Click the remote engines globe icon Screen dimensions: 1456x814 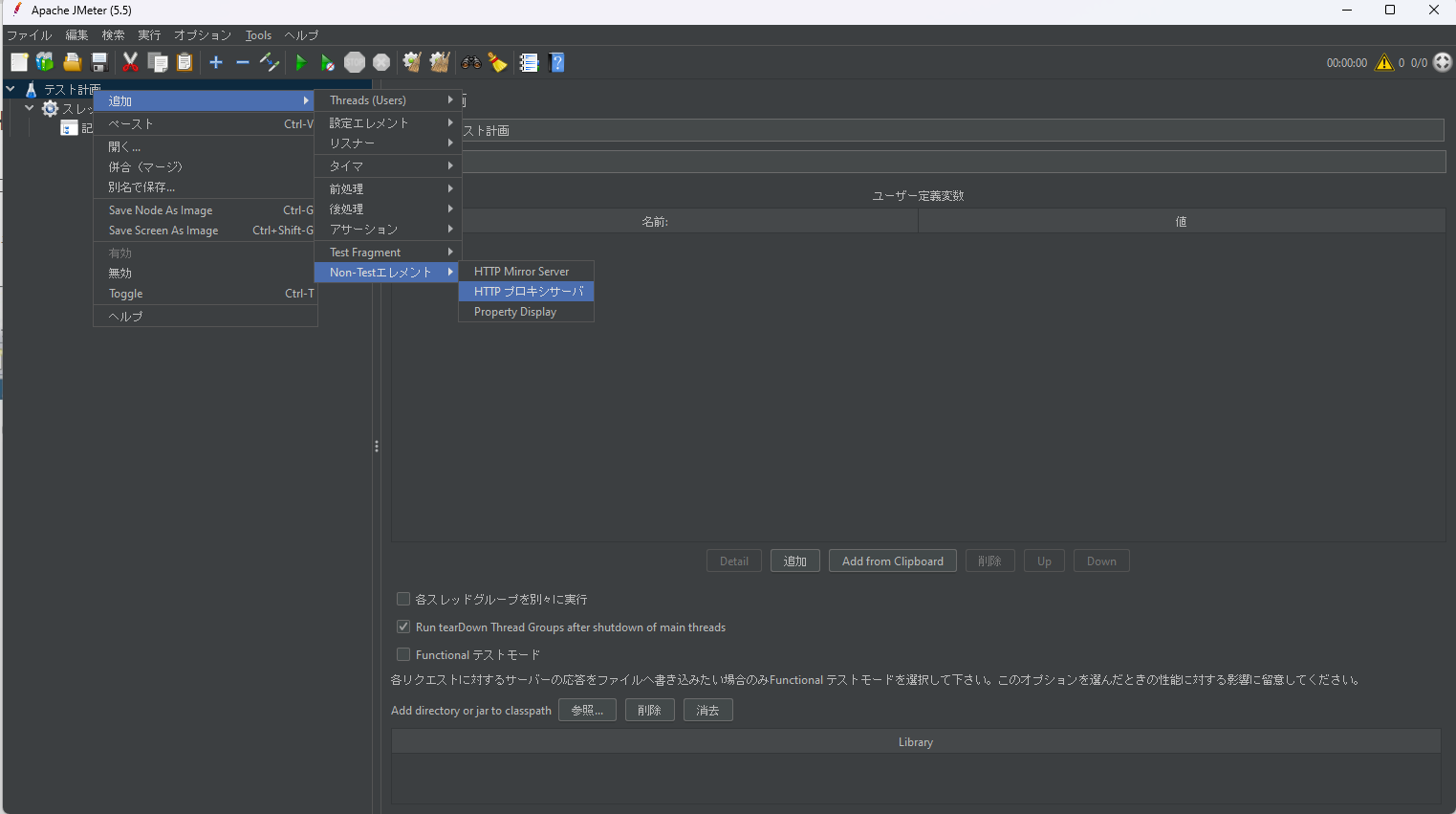1443,63
